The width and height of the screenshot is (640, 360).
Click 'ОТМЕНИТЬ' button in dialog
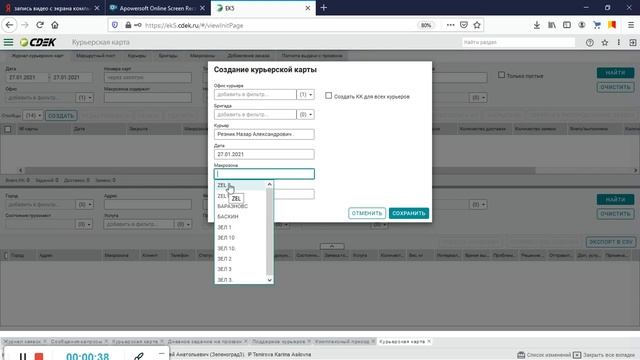367,213
